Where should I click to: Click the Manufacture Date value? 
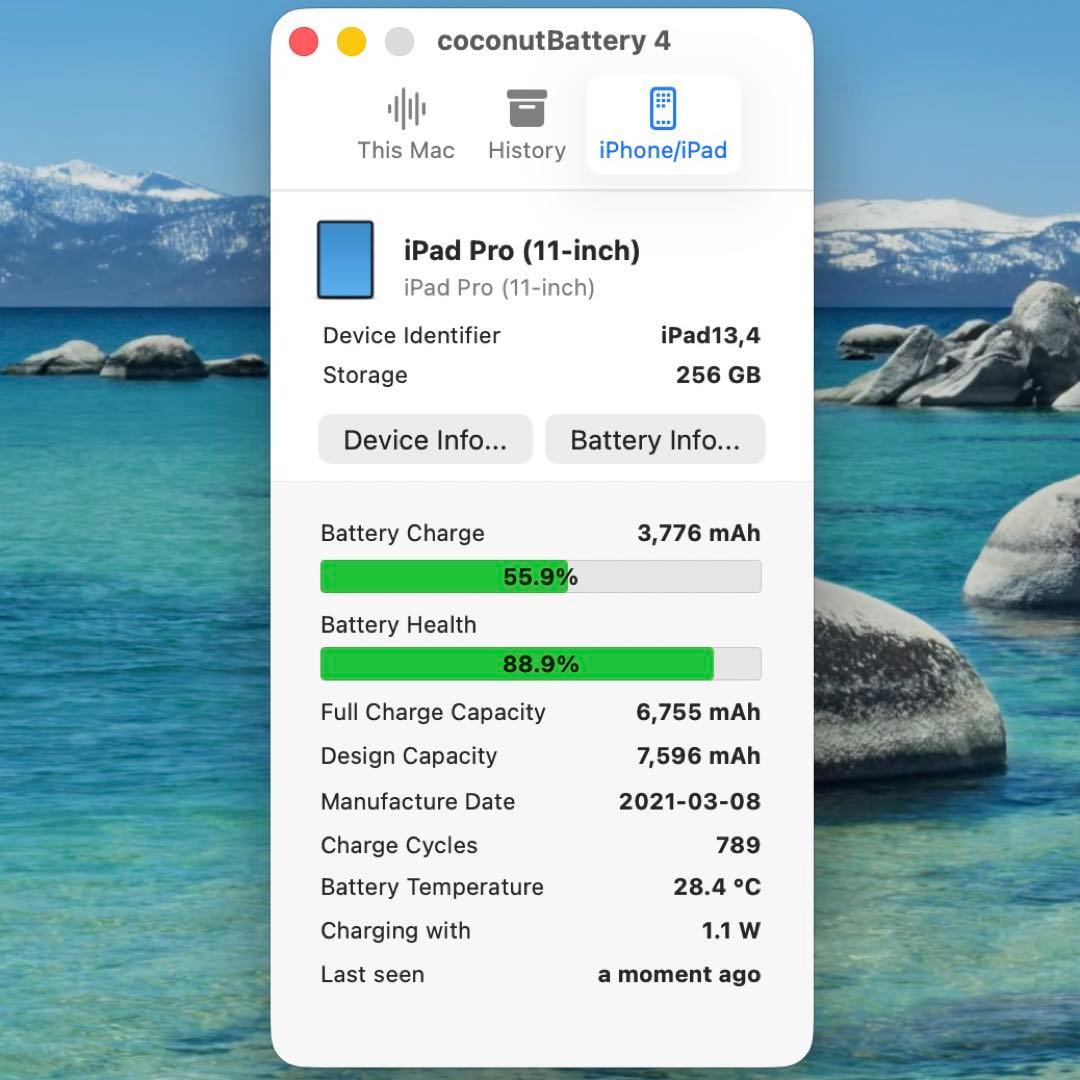[688, 801]
